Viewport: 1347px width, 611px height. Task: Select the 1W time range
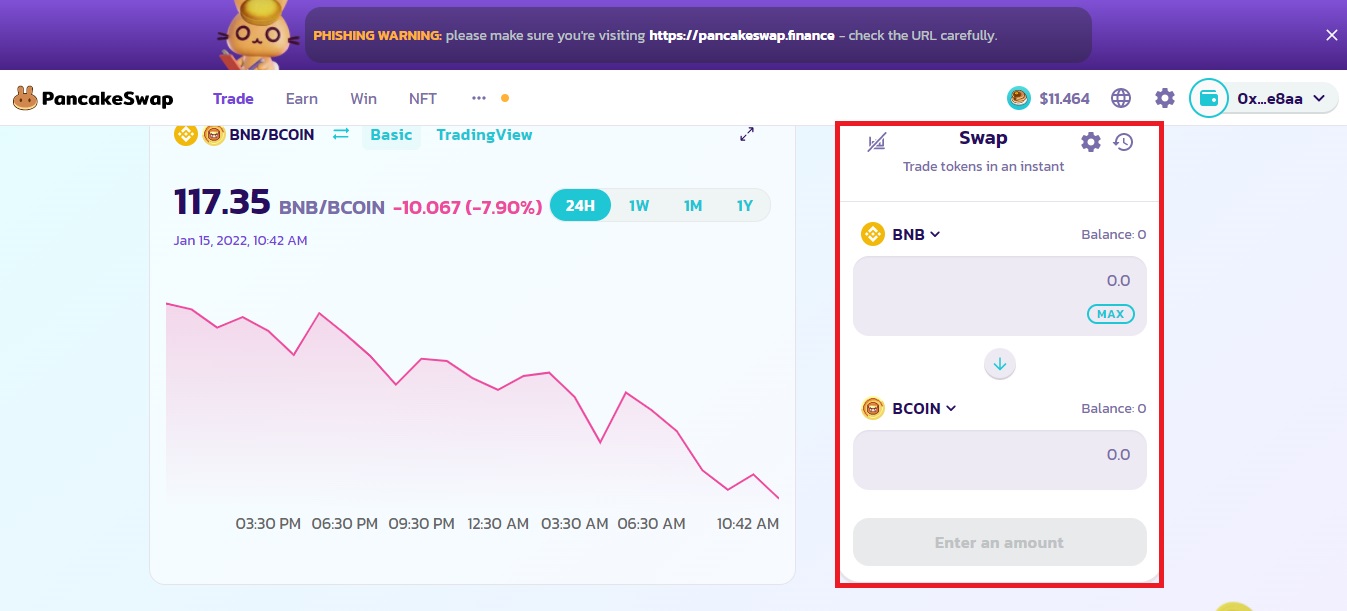click(x=639, y=205)
